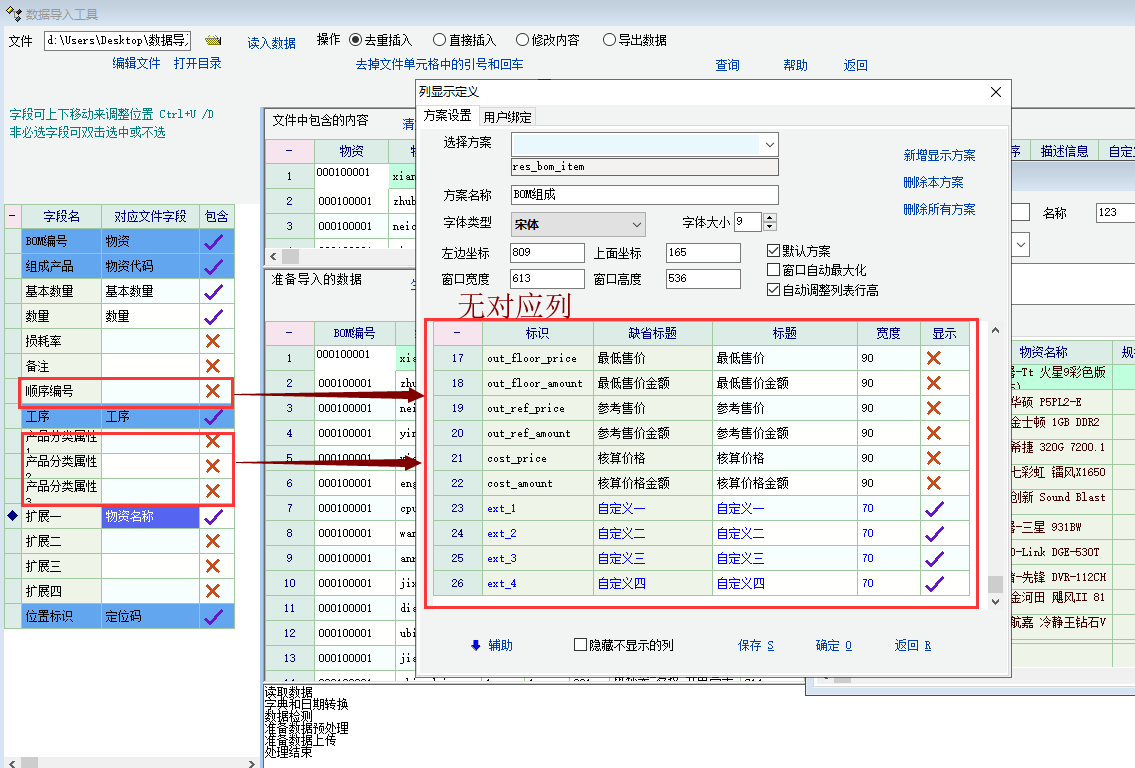The height and width of the screenshot is (768, 1135).
Task: Click the 保存 S button
Action: click(755, 645)
